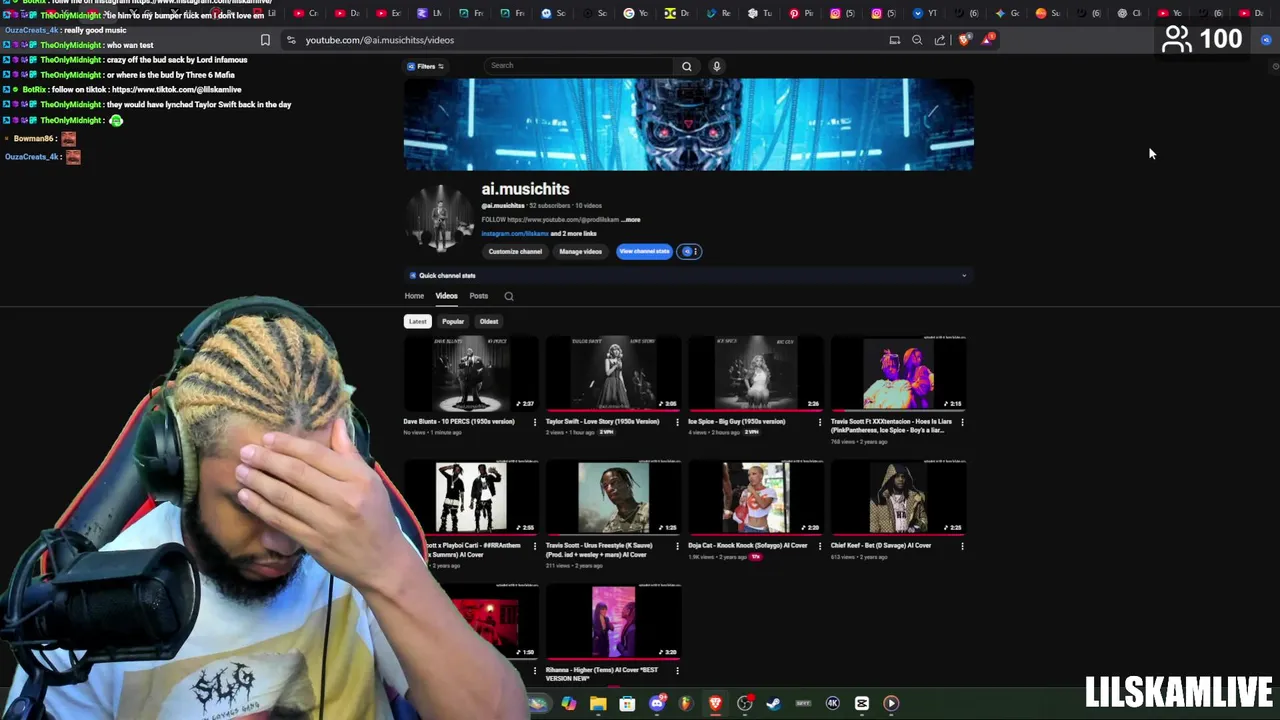Open the Filters button above banner
This screenshot has height=720, width=1280.
(x=425, y=66)
